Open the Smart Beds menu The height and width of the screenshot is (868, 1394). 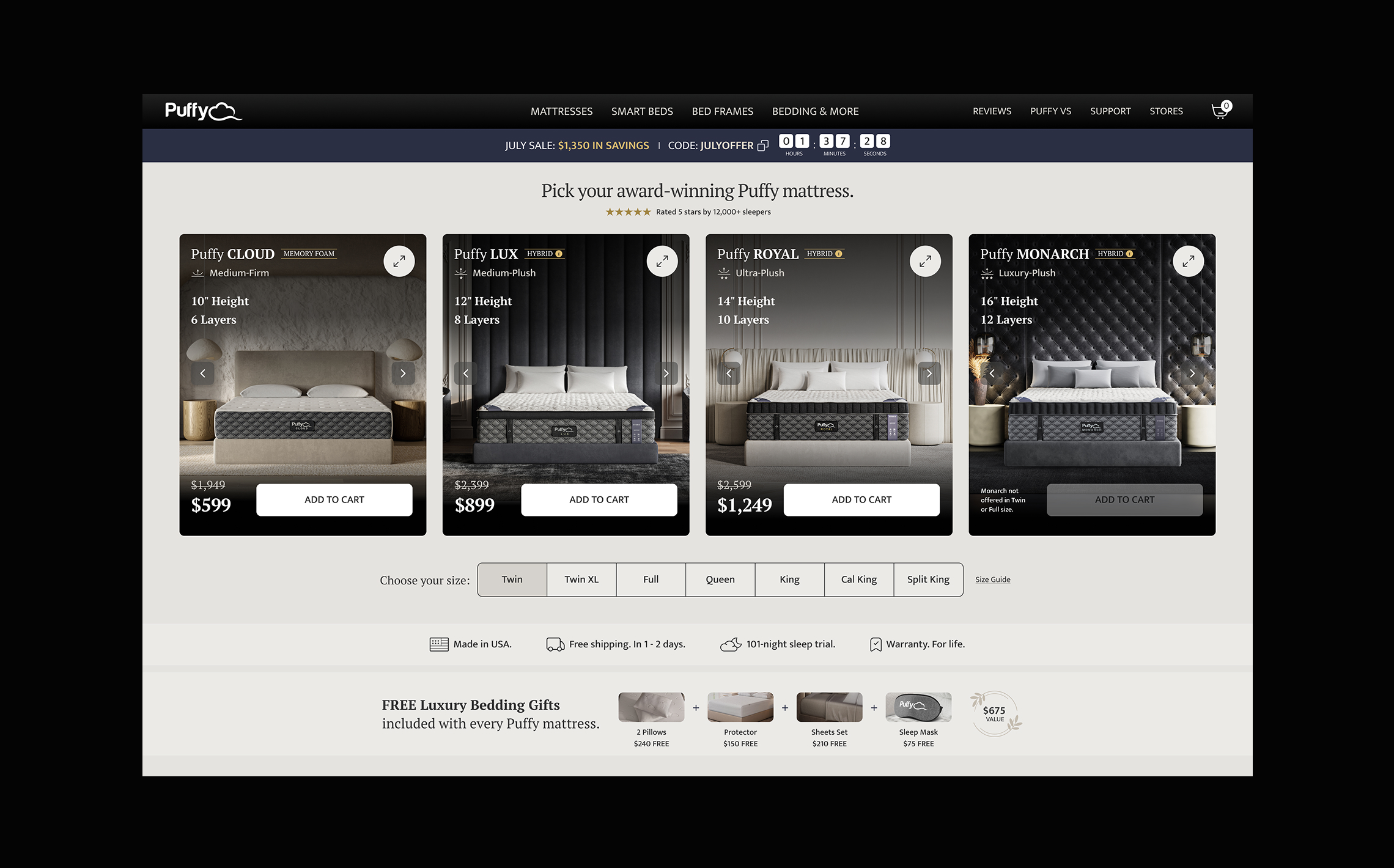[642, 111]
